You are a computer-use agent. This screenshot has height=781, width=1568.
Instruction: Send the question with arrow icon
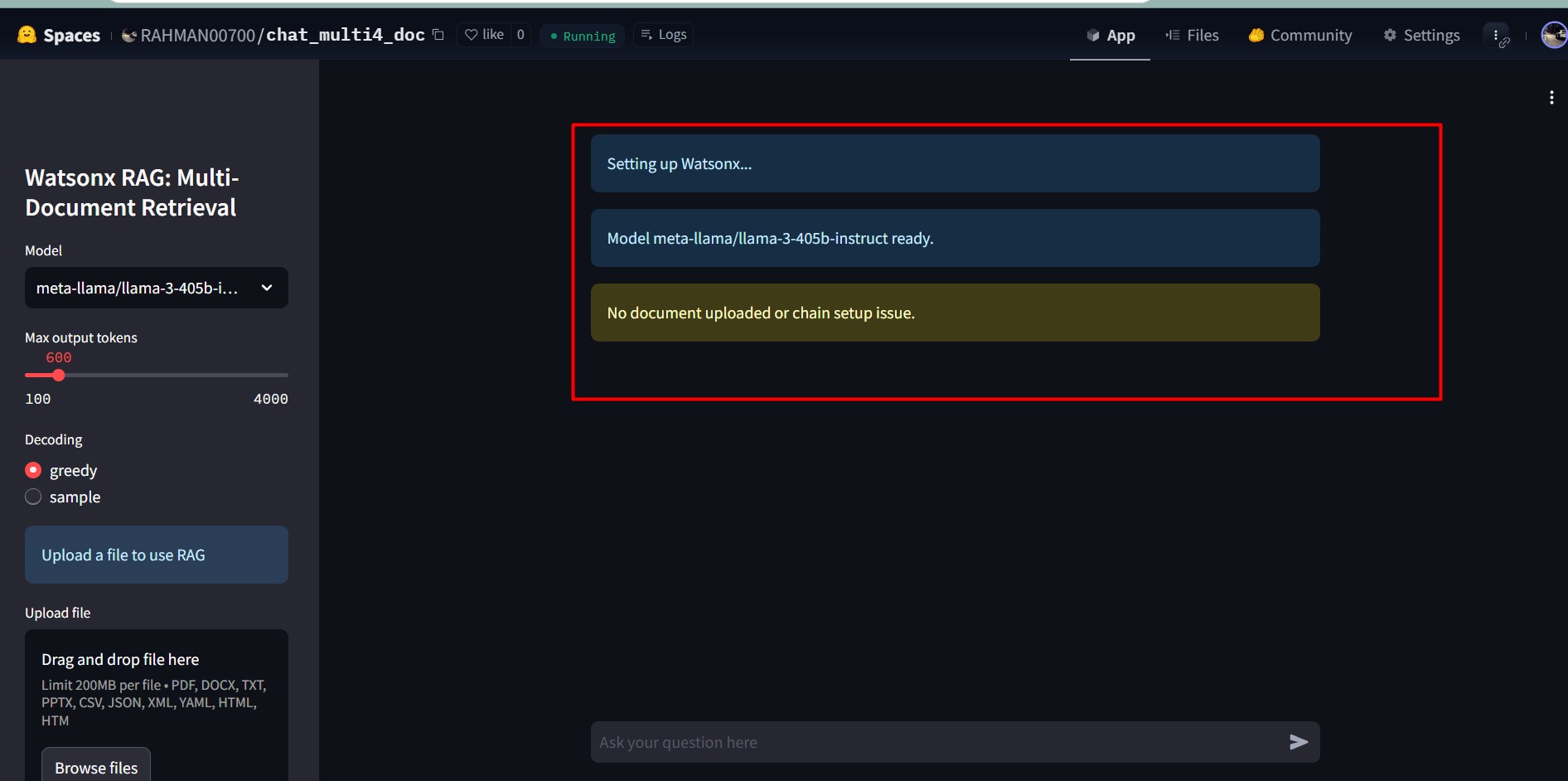pyautogui.click(x=1299, y=742)
